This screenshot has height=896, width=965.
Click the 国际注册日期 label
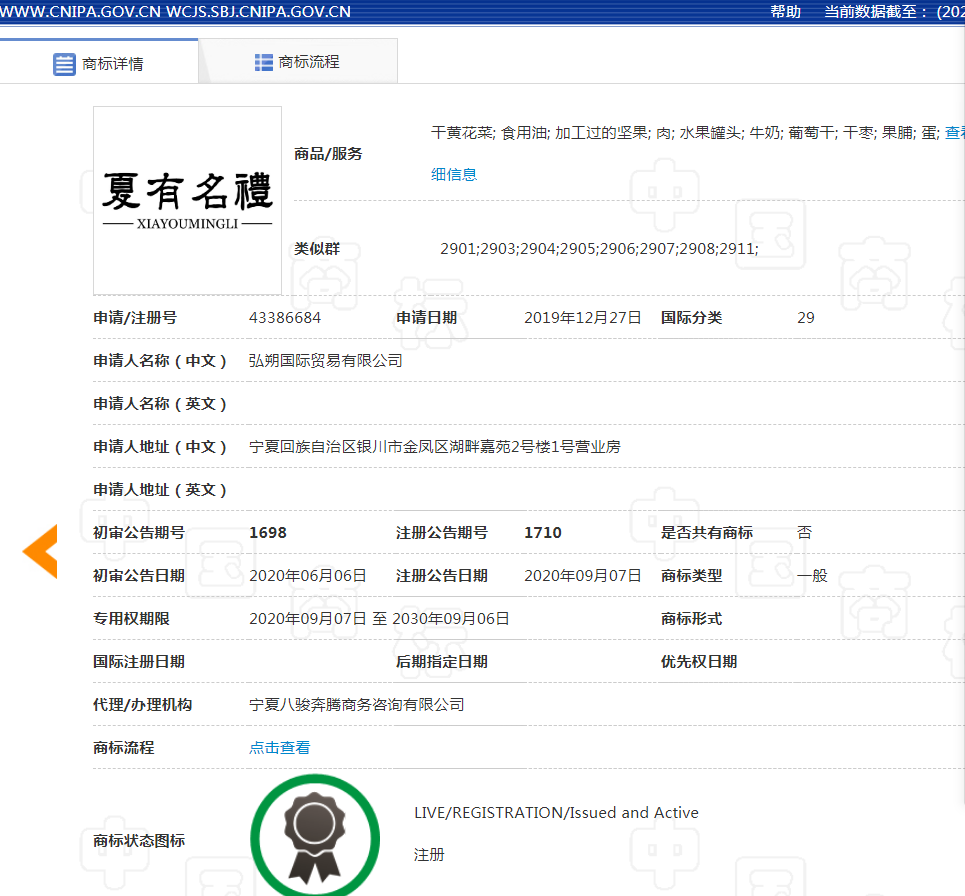[x=138, y=662]
